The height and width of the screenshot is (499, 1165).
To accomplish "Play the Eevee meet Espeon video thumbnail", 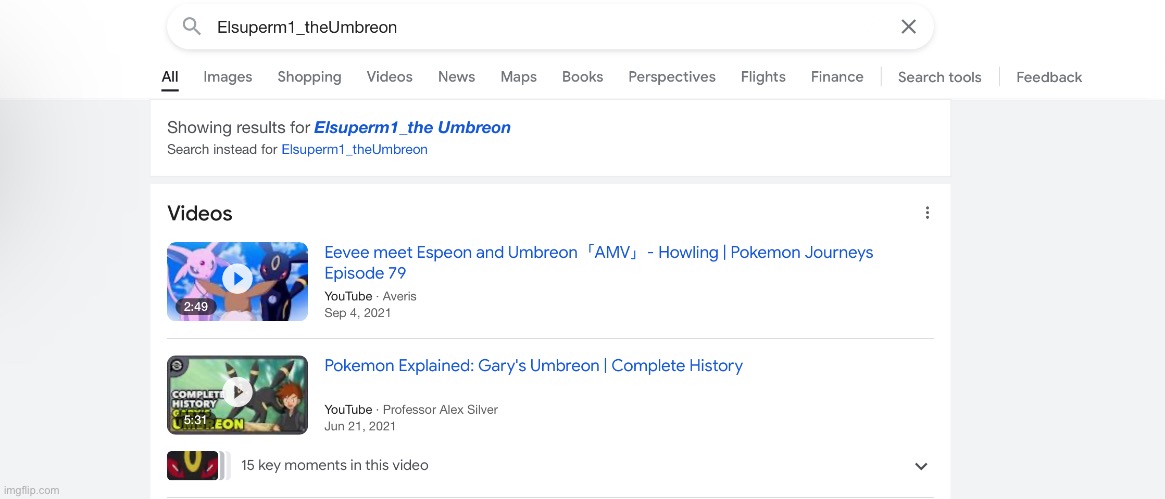I will coord(237,281).
